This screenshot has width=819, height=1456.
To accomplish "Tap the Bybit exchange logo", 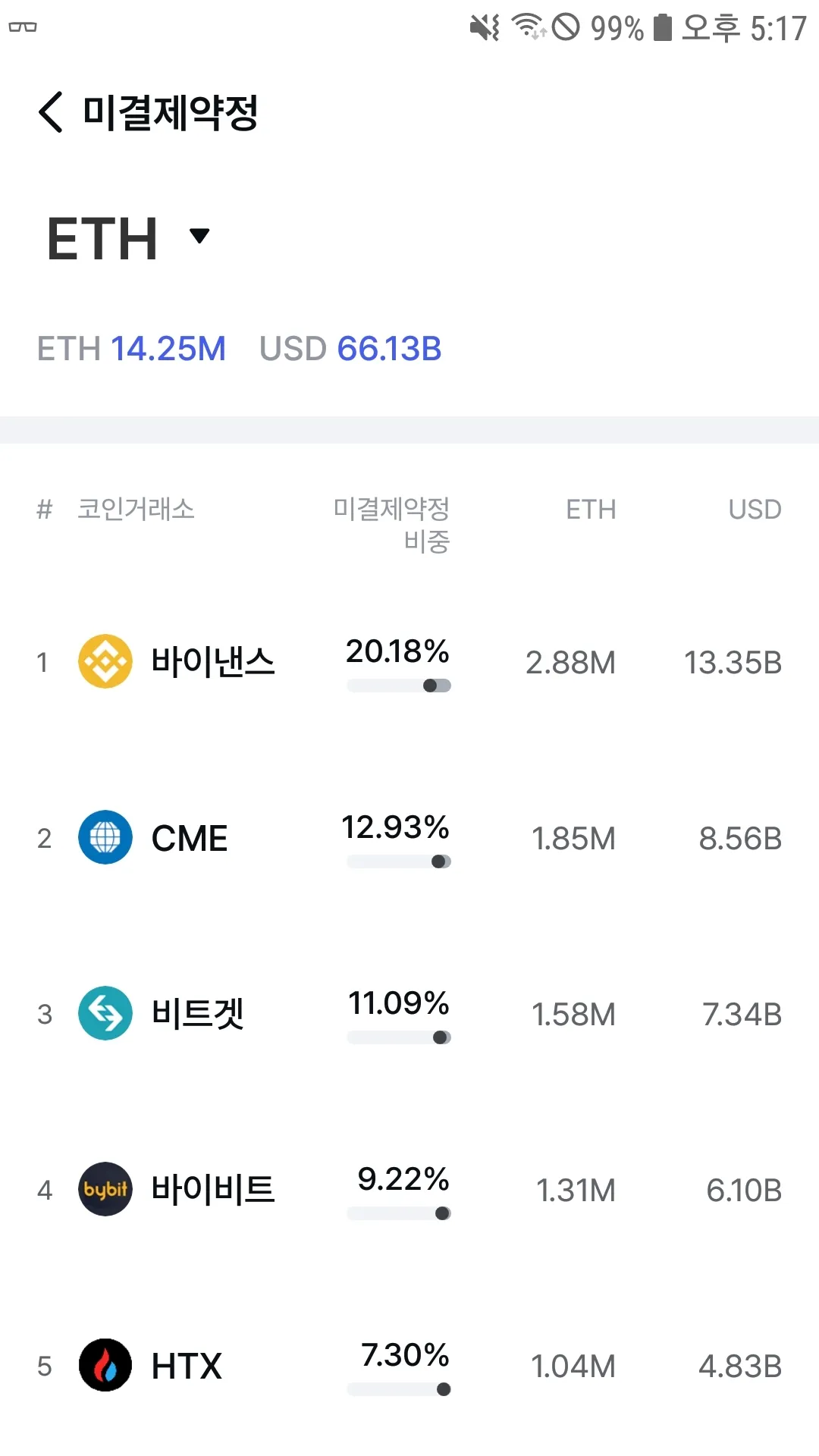I will pos(105,1189).
